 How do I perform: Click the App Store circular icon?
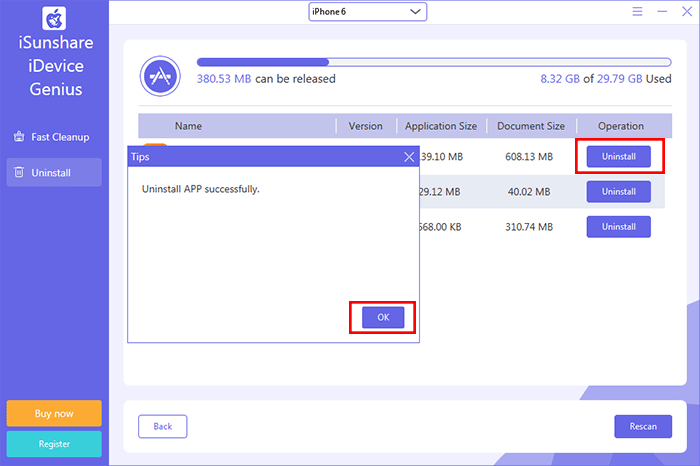coord(160,76)
